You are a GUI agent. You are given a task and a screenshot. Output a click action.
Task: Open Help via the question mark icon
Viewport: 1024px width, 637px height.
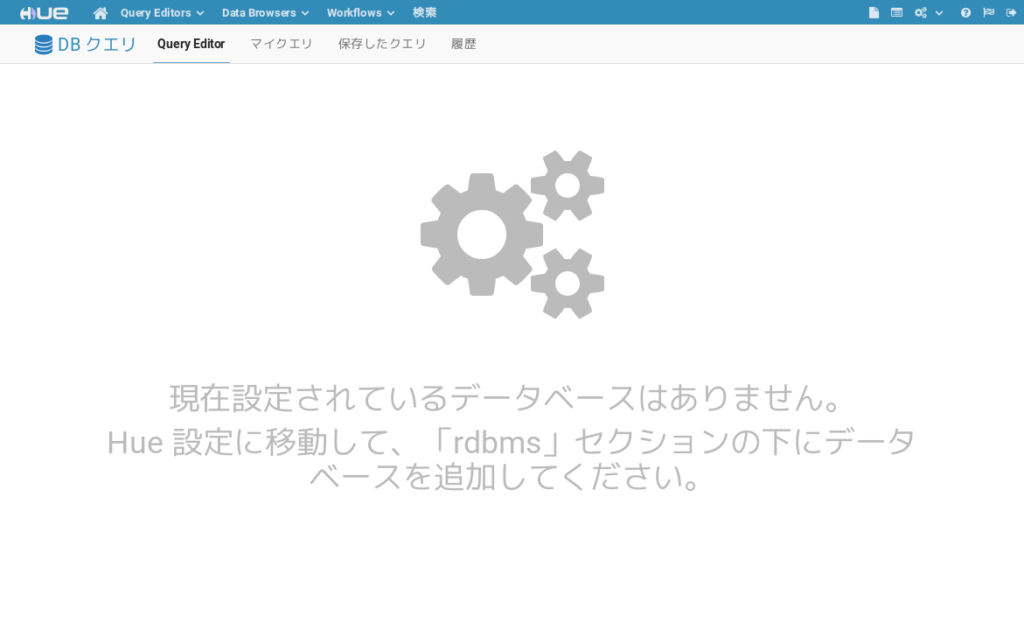pos(965,12)
